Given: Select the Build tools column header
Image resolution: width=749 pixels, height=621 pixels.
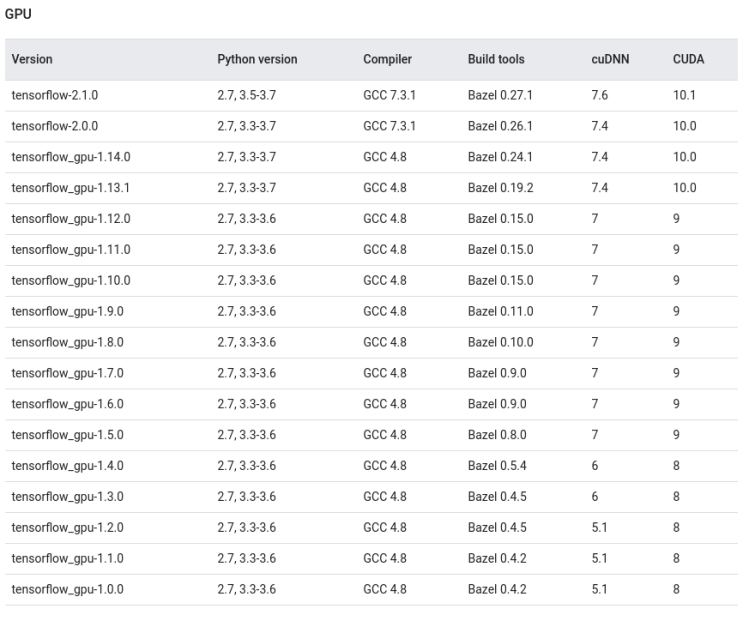Looking at the screenshot, I should [x=496, y=59].
